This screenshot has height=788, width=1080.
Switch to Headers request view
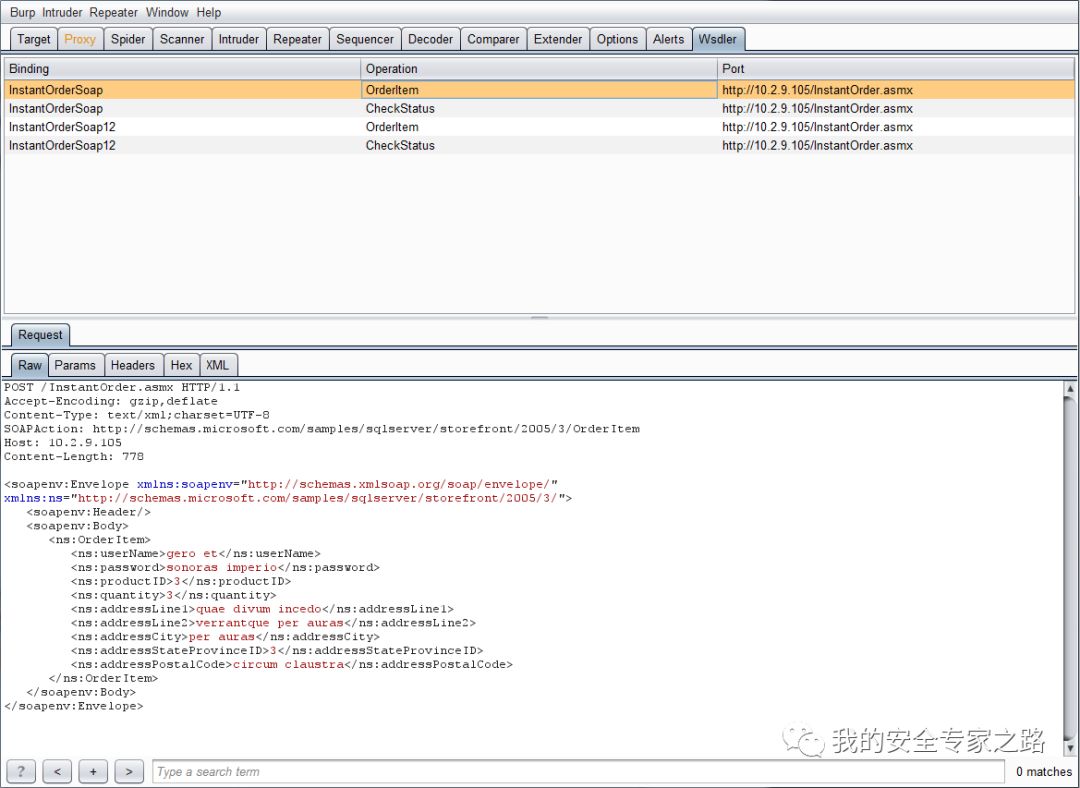[x=133, y=365]
